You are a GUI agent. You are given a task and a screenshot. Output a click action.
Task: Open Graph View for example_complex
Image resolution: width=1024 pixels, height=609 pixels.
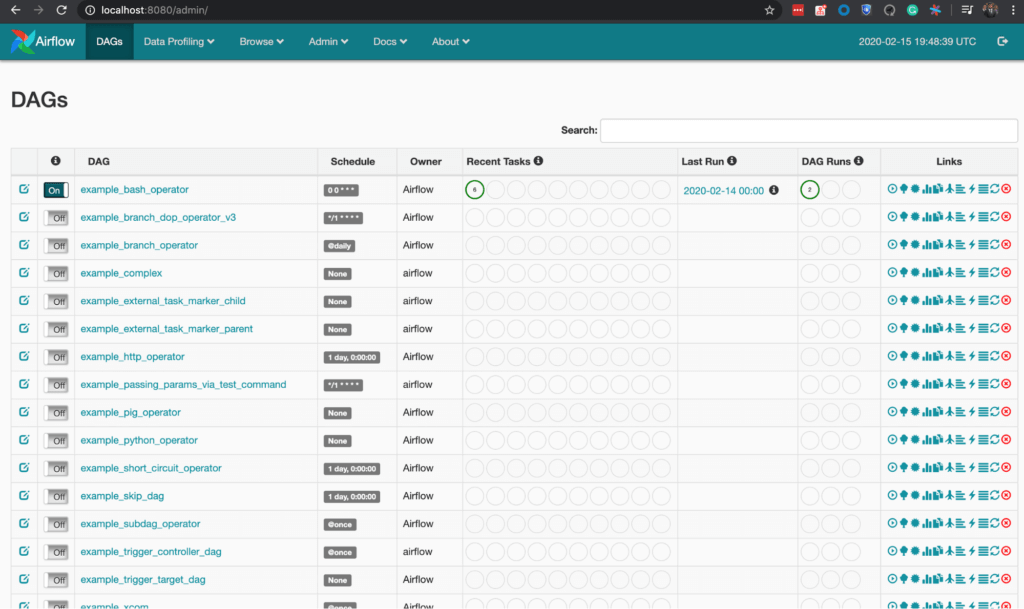[914, 272]
